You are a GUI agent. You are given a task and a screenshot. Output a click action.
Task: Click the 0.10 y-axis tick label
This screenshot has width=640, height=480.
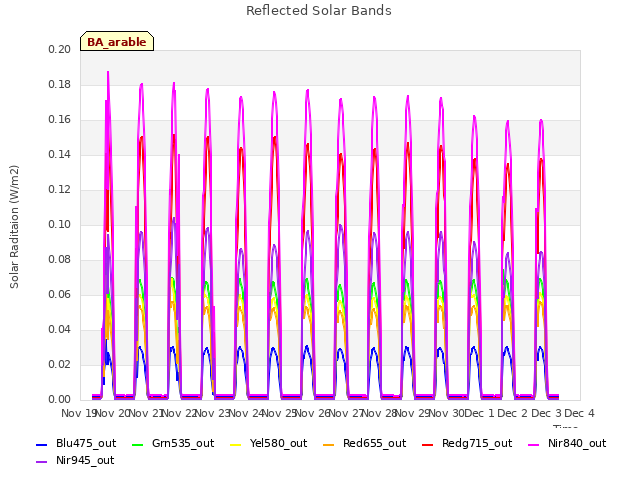(60, 224)
